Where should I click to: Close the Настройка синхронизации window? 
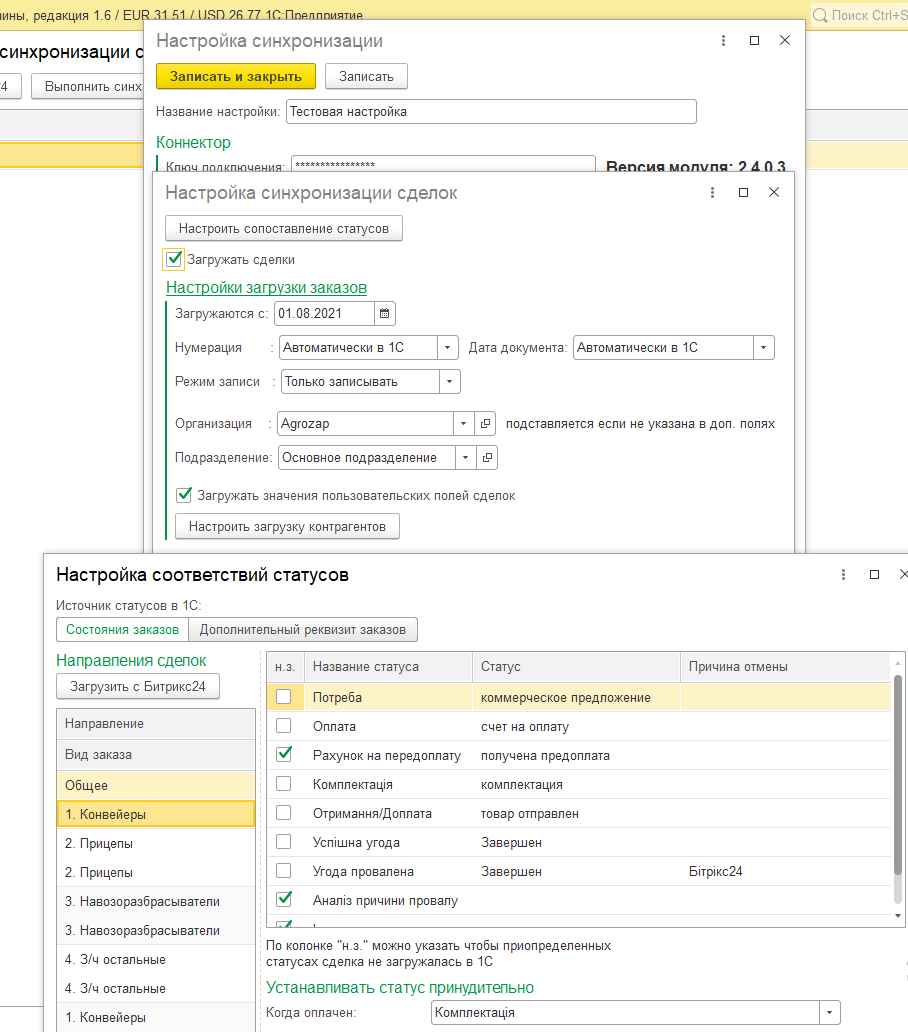785,41
